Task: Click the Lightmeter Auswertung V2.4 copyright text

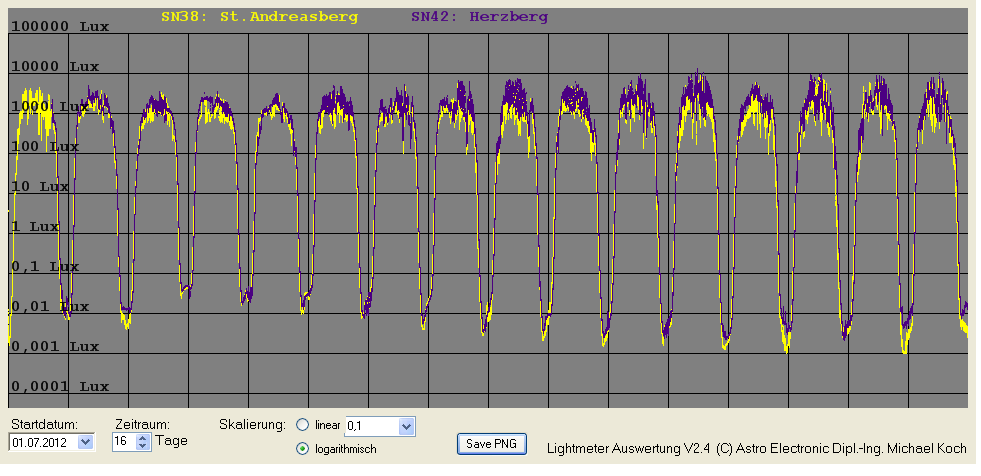Action: click(x=757, y=449)
